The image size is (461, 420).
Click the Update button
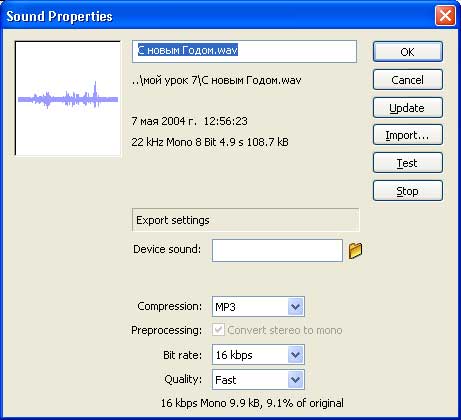408,108
